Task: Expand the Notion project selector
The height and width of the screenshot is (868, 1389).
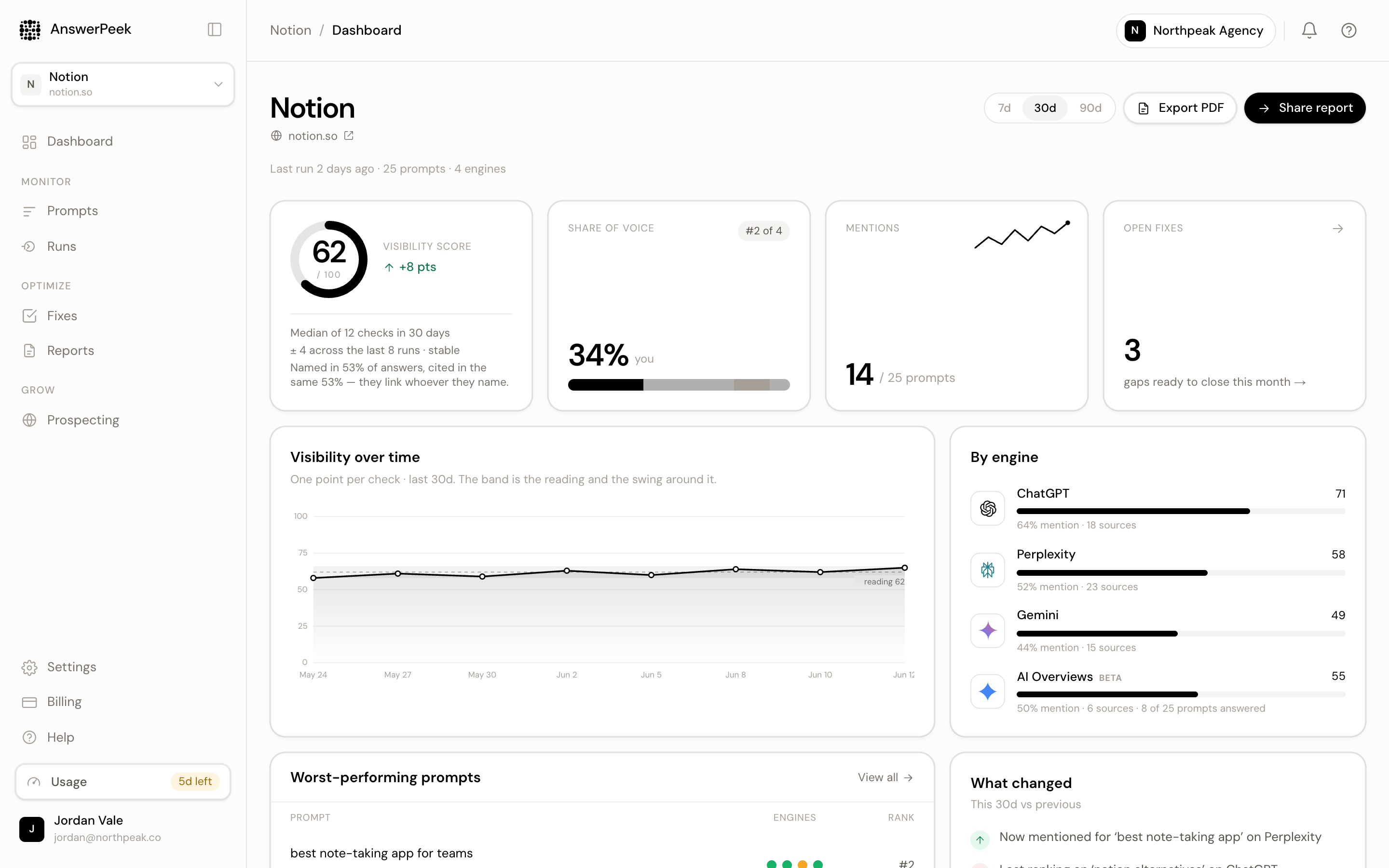Action: [x=123, y=84]
